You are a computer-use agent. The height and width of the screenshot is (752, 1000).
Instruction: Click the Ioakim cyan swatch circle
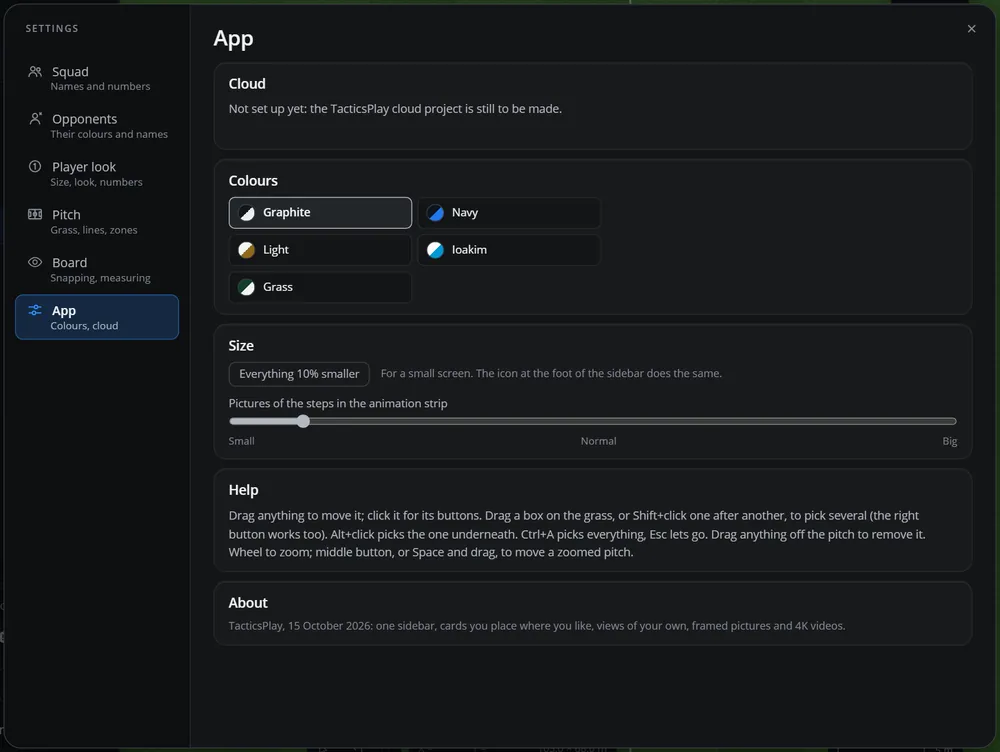pyautogui.click(x=436, y=250)
